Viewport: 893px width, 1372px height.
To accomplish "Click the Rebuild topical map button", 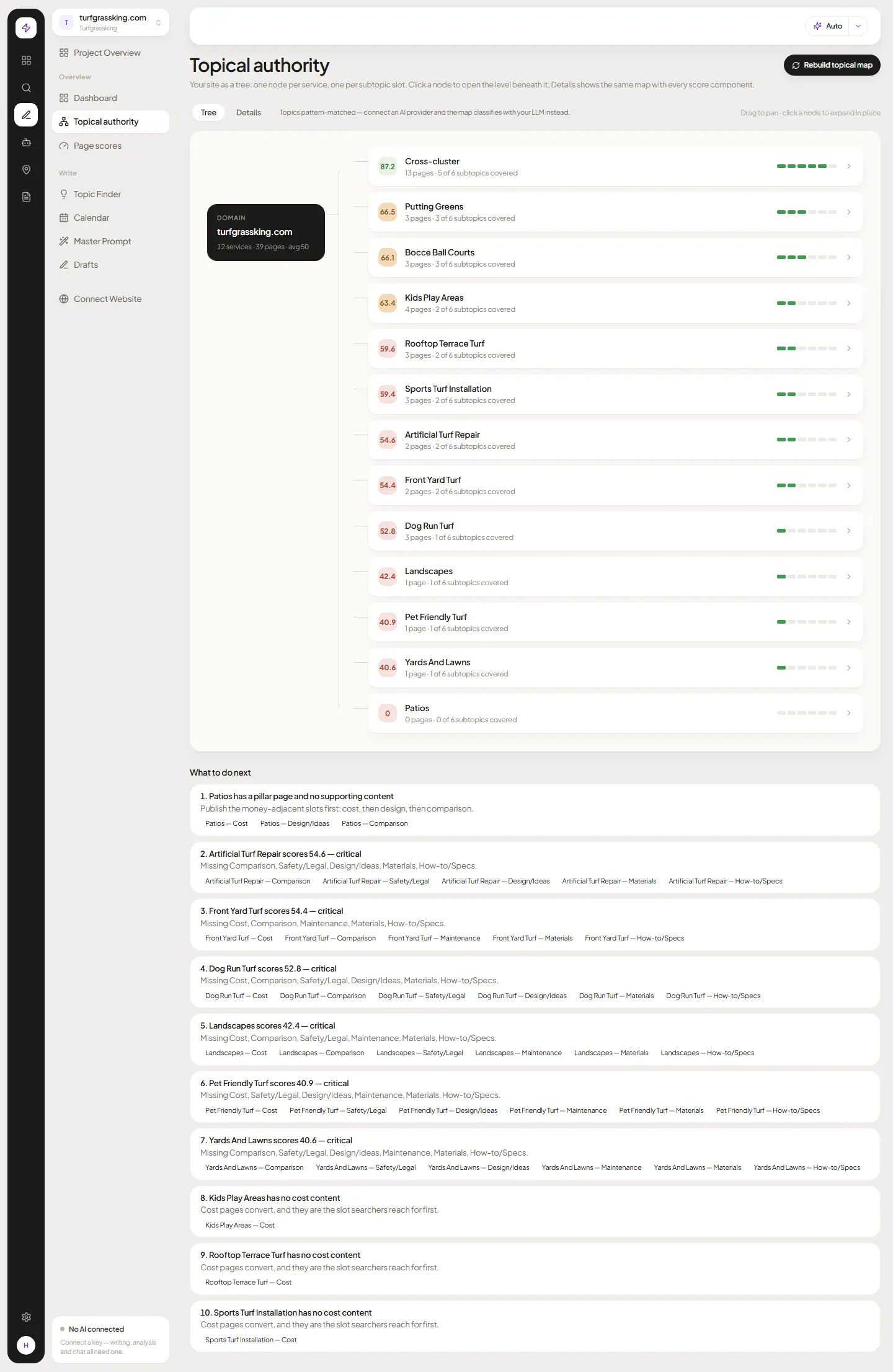I will (832, 65).
